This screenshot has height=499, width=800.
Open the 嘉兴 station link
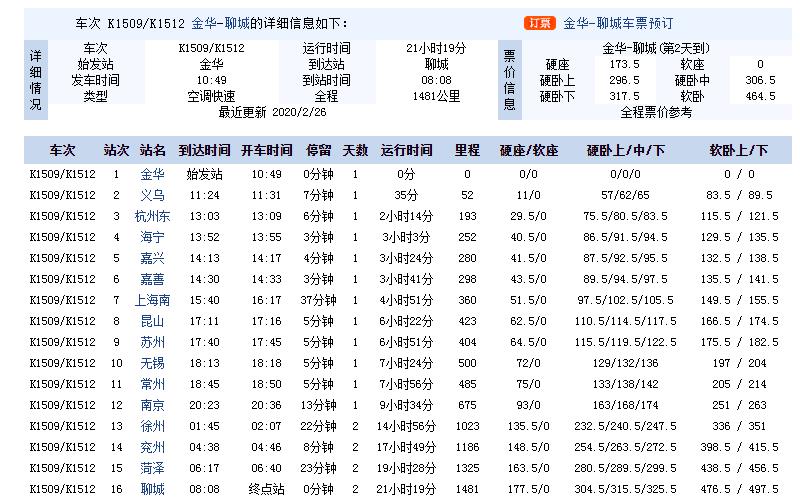[x=152, y=258]
